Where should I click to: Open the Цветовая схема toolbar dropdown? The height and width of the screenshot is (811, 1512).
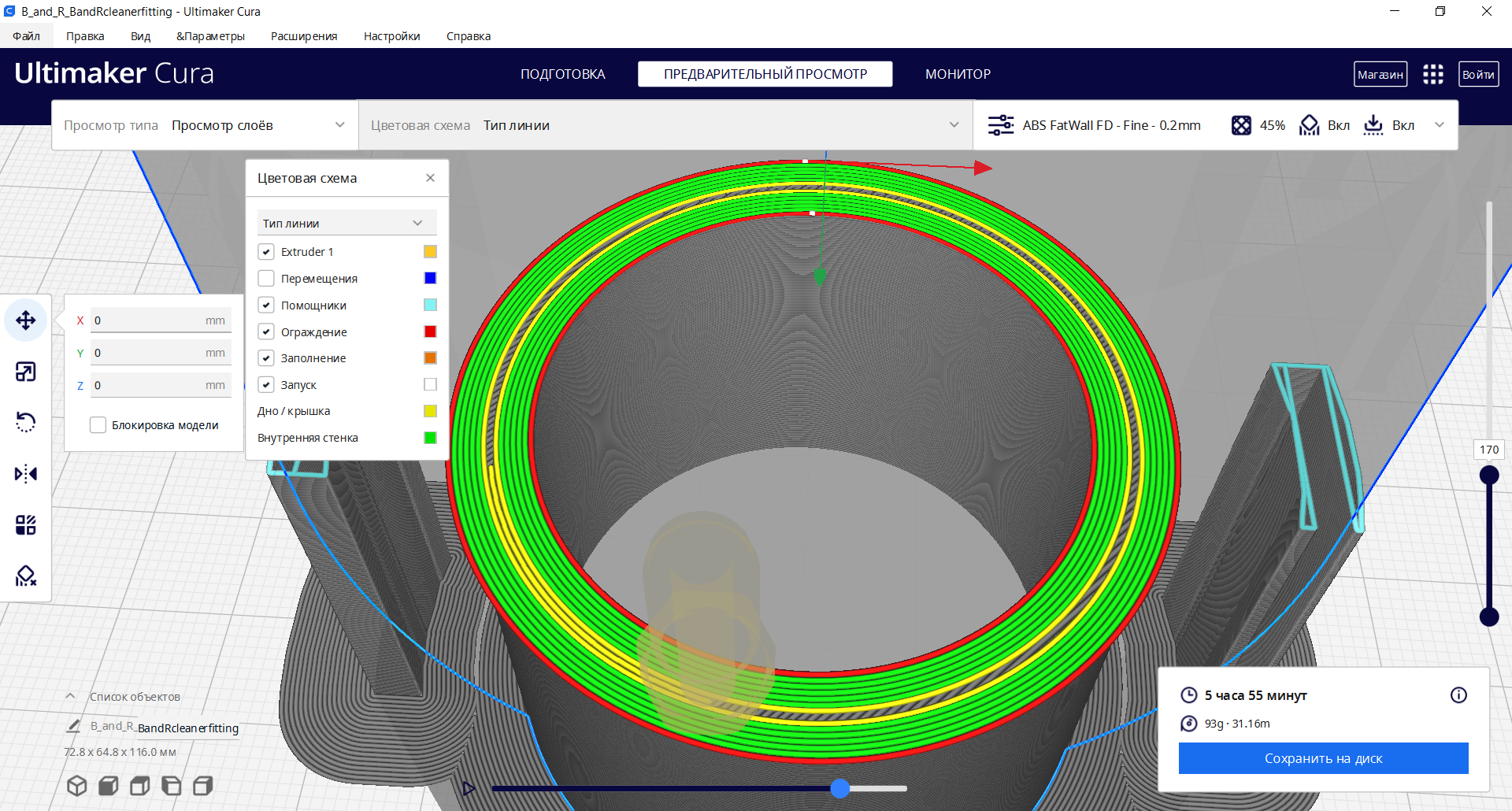665,125
